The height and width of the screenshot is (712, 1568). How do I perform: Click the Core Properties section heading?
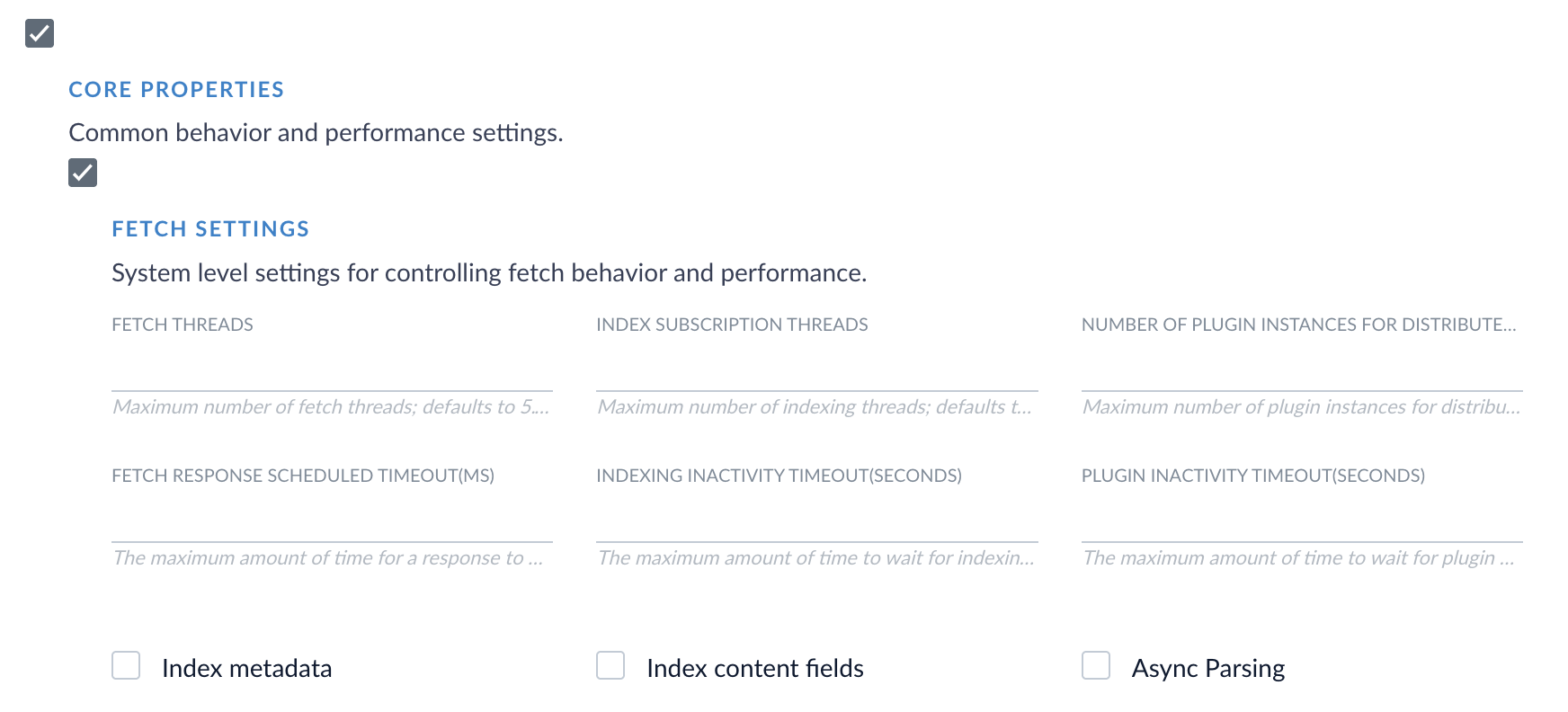[176, 90]
